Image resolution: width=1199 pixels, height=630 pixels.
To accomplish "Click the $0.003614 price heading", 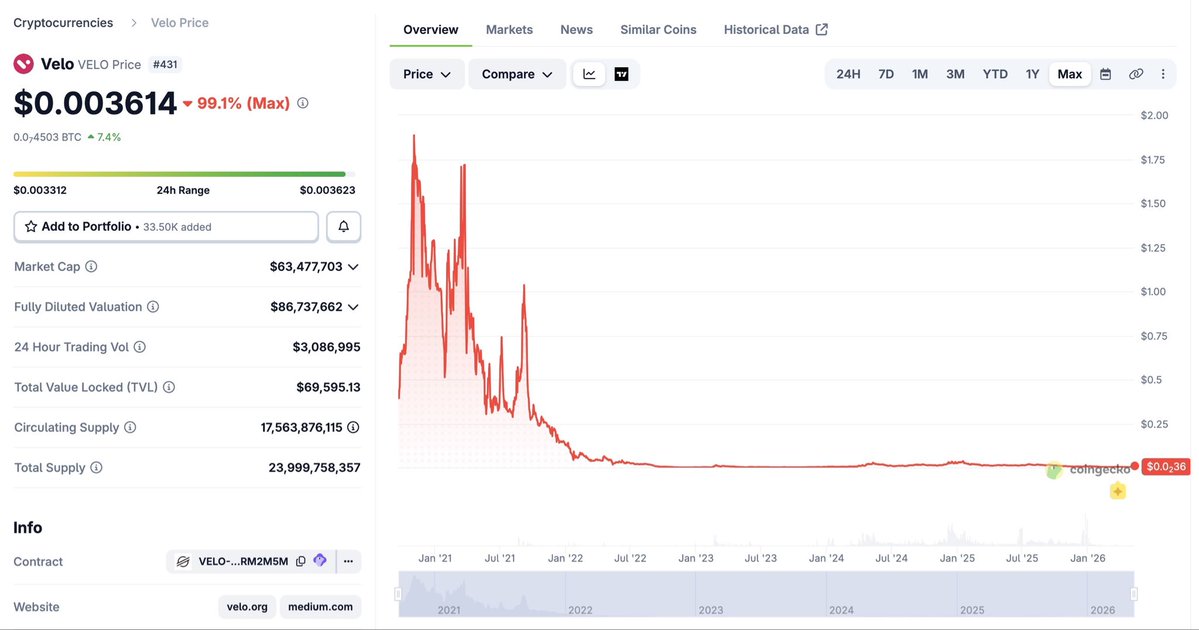I will tap(95, 103).
